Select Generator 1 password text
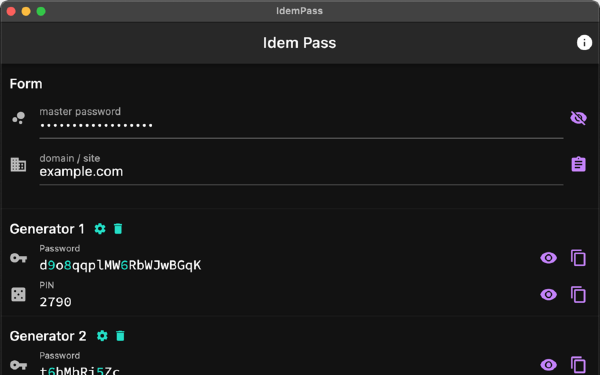600x375 pixels. 120,265
